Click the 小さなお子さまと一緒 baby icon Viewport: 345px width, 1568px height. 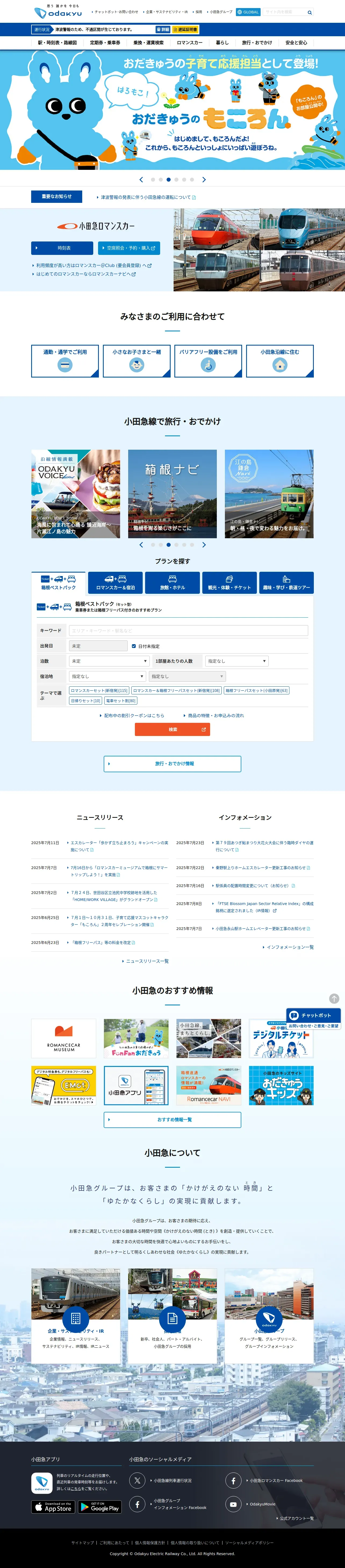coord(136,365)
